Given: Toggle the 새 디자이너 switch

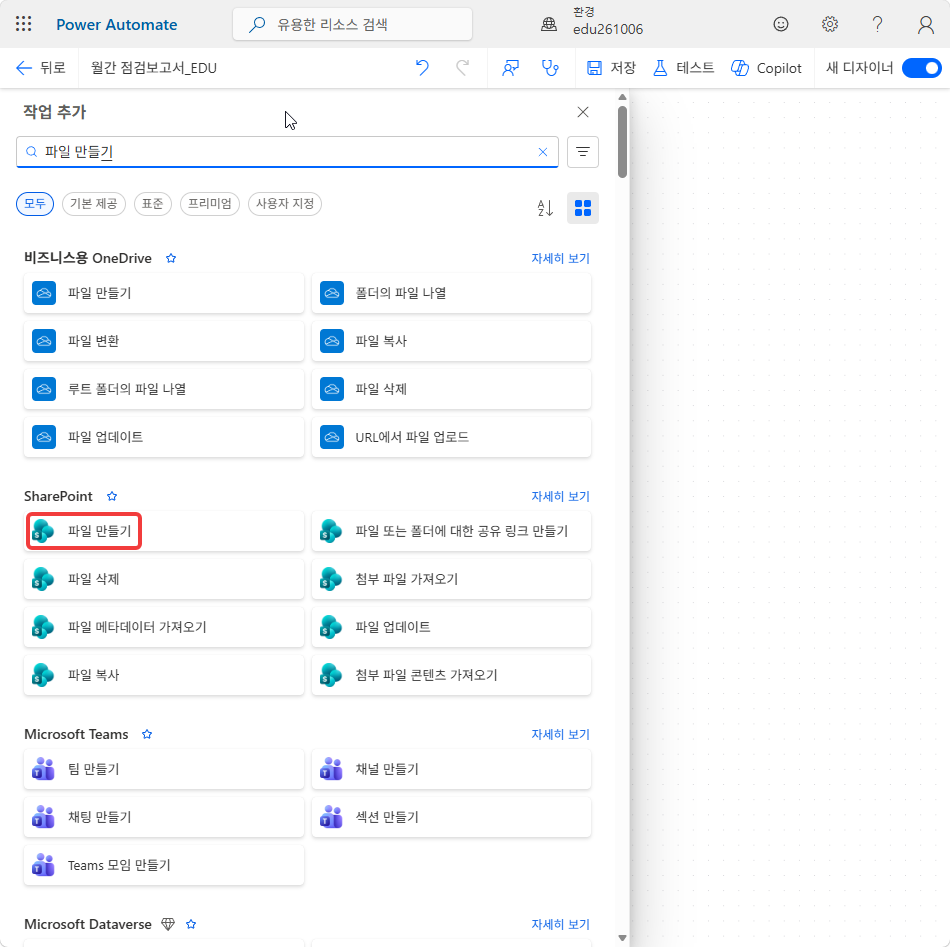Looking at the screenshot, I should (921, 68).
